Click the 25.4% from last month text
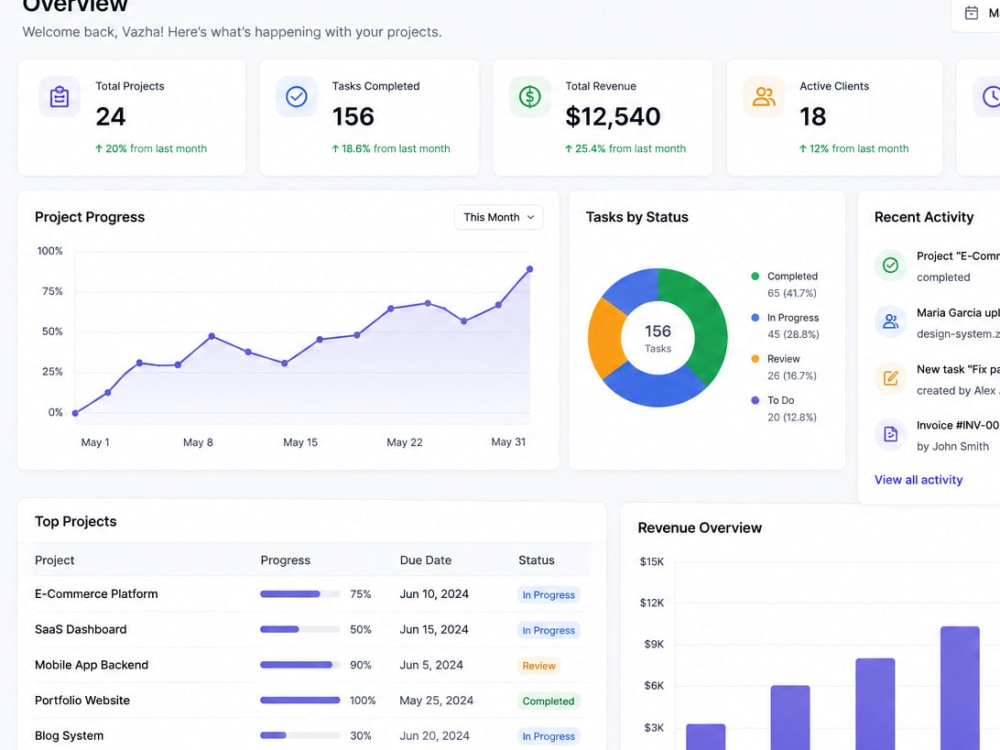 tap(626, 149)
